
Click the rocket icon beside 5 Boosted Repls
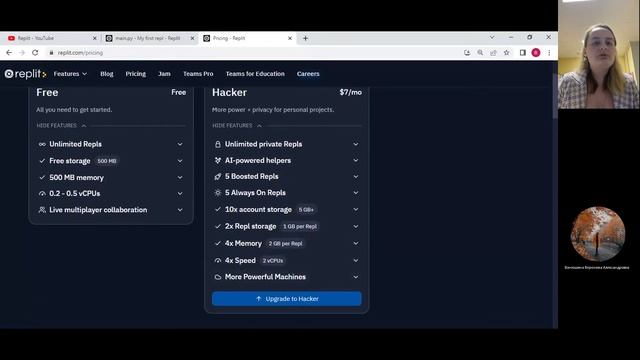coord(218,176)
